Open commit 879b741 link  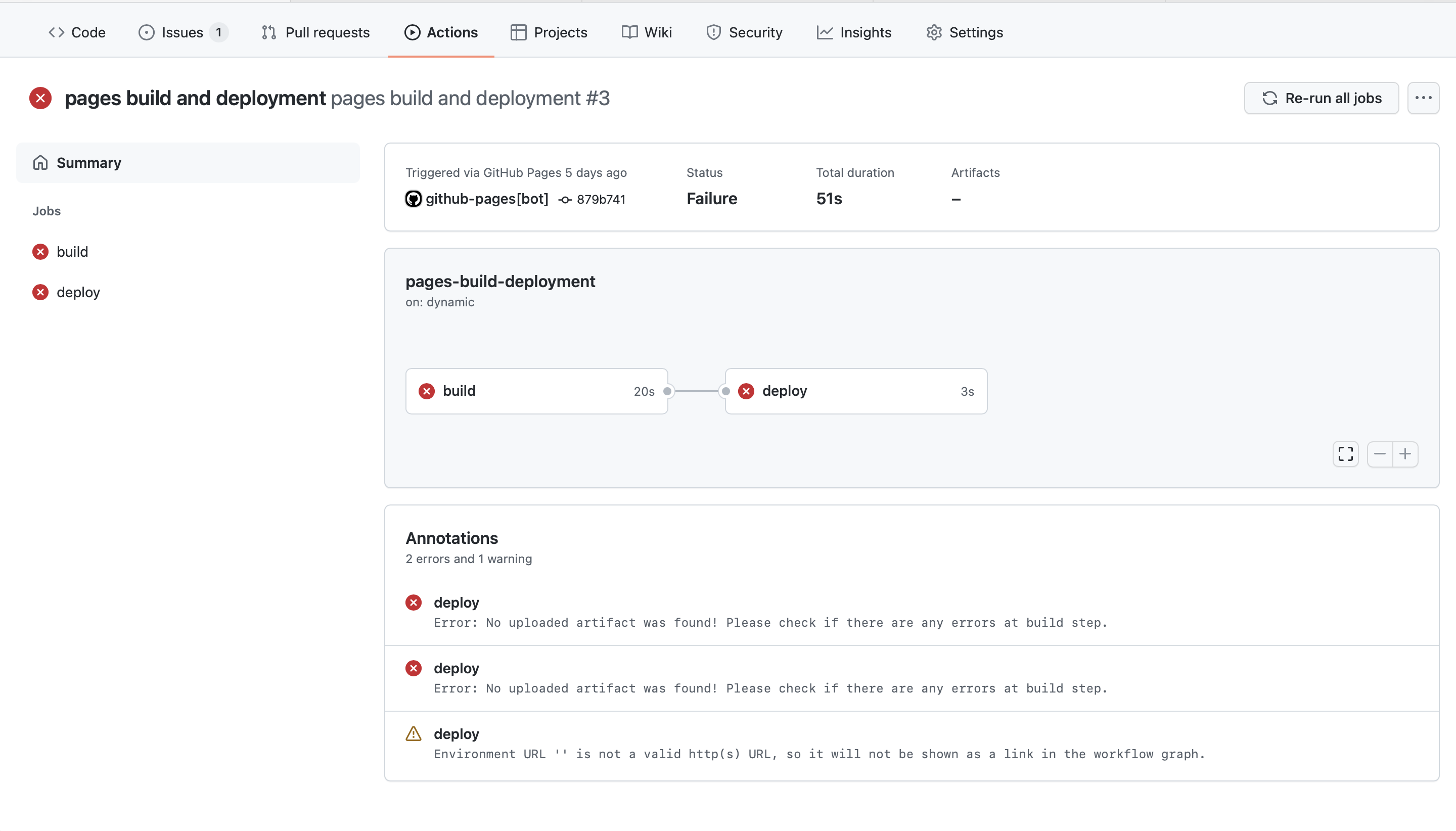(x=600, y=199)
